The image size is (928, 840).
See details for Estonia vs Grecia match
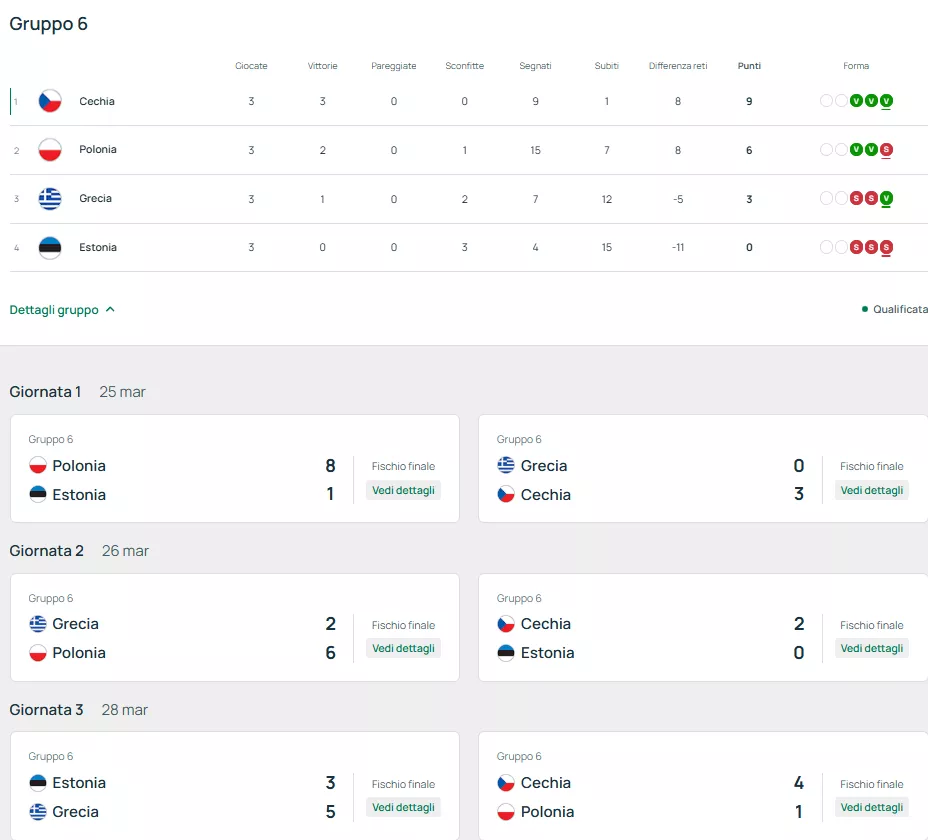click(403, 807)
